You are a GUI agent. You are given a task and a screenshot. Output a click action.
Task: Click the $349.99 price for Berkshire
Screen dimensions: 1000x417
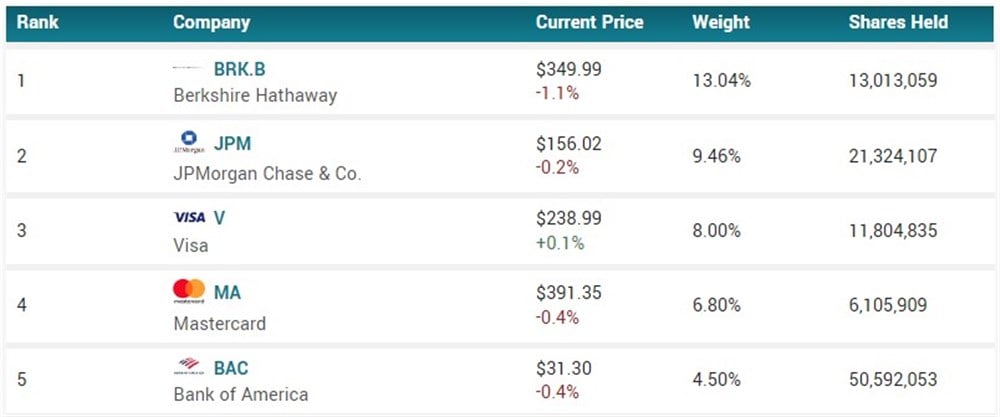(569, 70)
